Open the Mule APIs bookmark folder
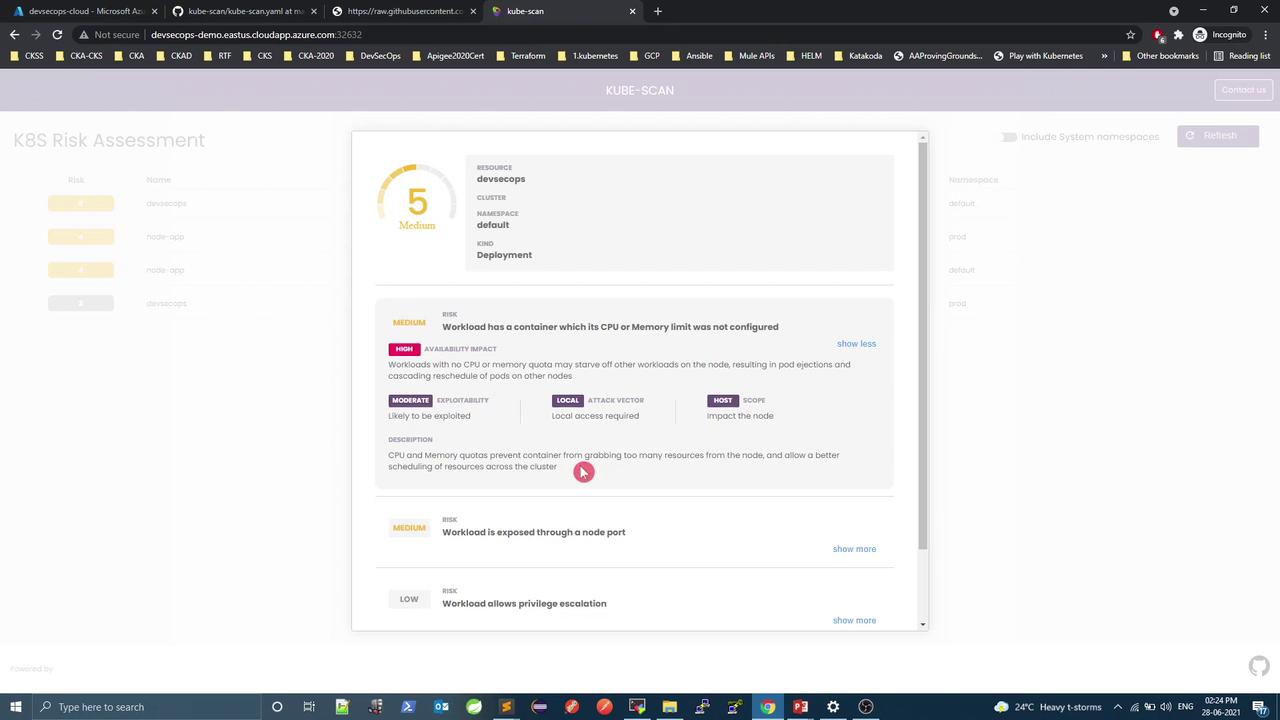Viewport: 1280px width, 720px height. tap(749, 56)
